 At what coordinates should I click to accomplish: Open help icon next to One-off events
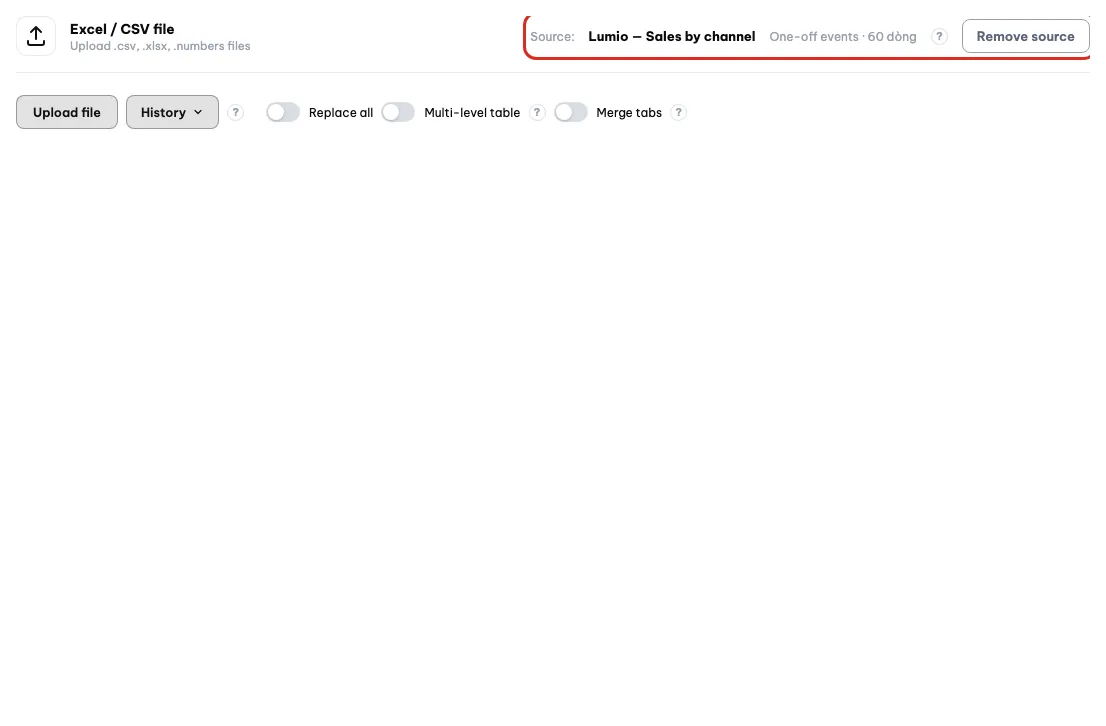(x=939, y=37)
